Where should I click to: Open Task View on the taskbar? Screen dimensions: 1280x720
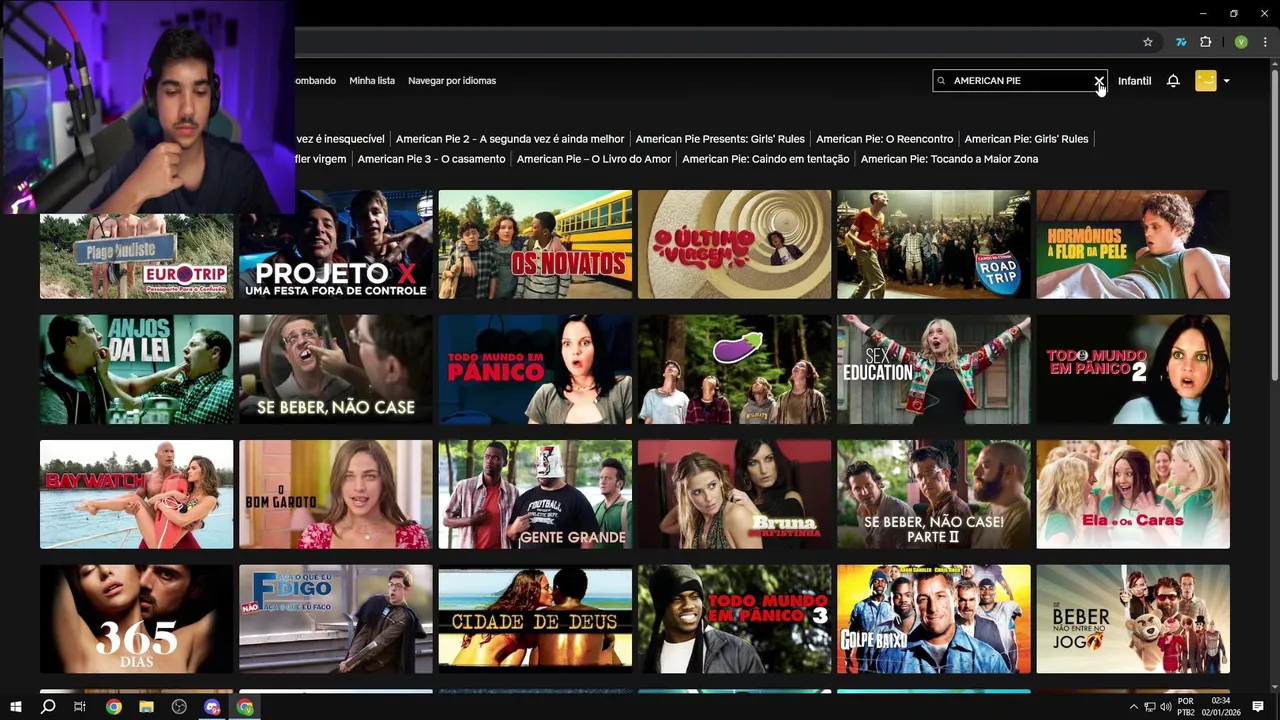pos(80,707)
